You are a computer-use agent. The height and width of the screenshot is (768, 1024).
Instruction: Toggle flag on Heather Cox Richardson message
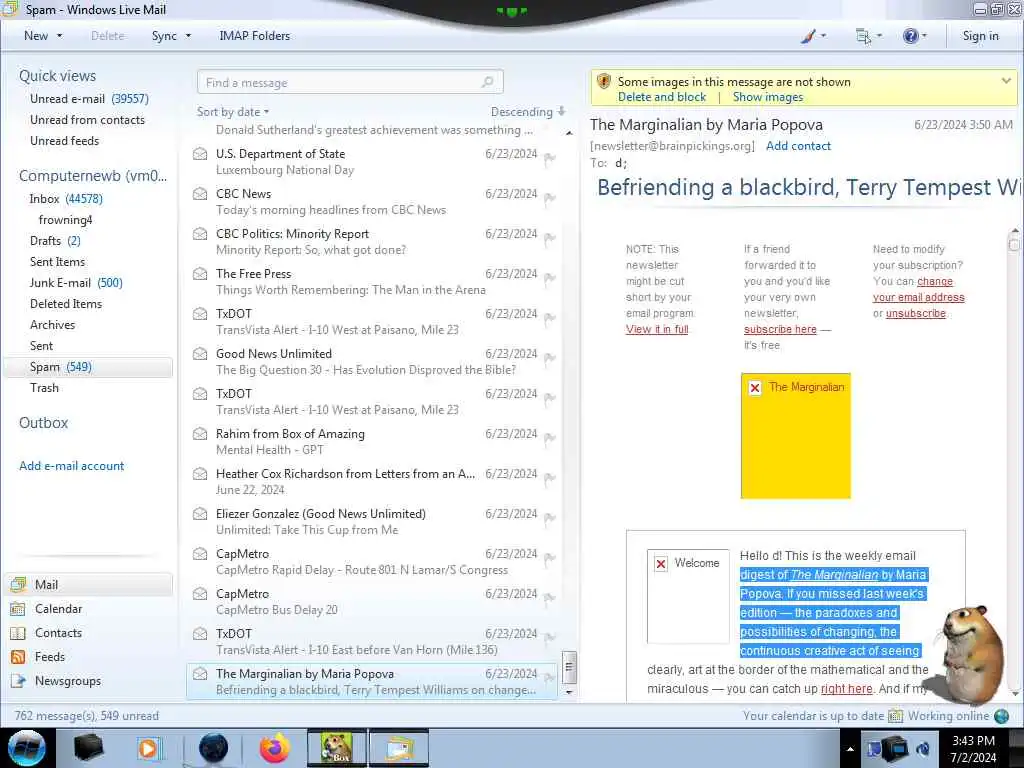click(550, 477)
